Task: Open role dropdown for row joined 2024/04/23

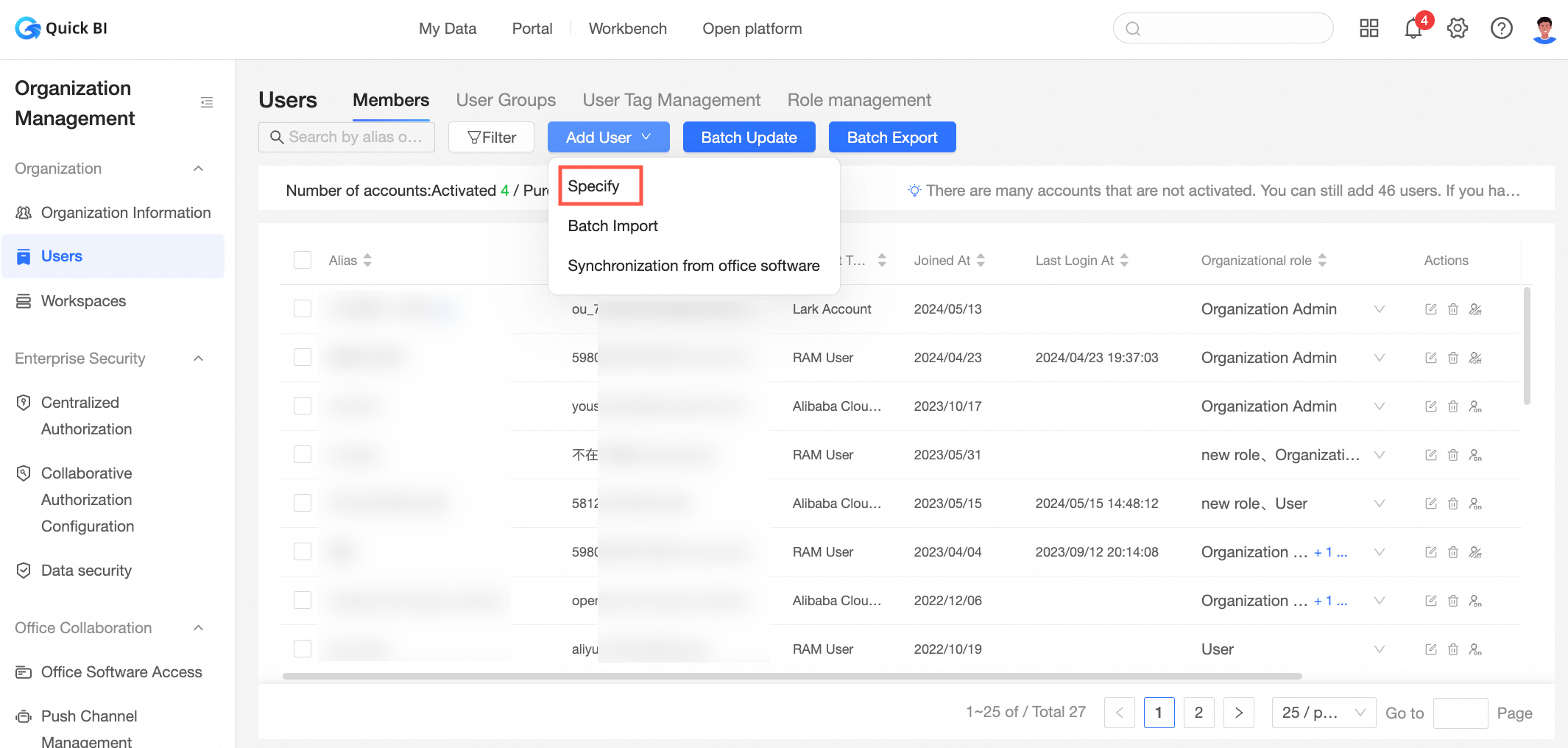Action: coord(1380,358)
